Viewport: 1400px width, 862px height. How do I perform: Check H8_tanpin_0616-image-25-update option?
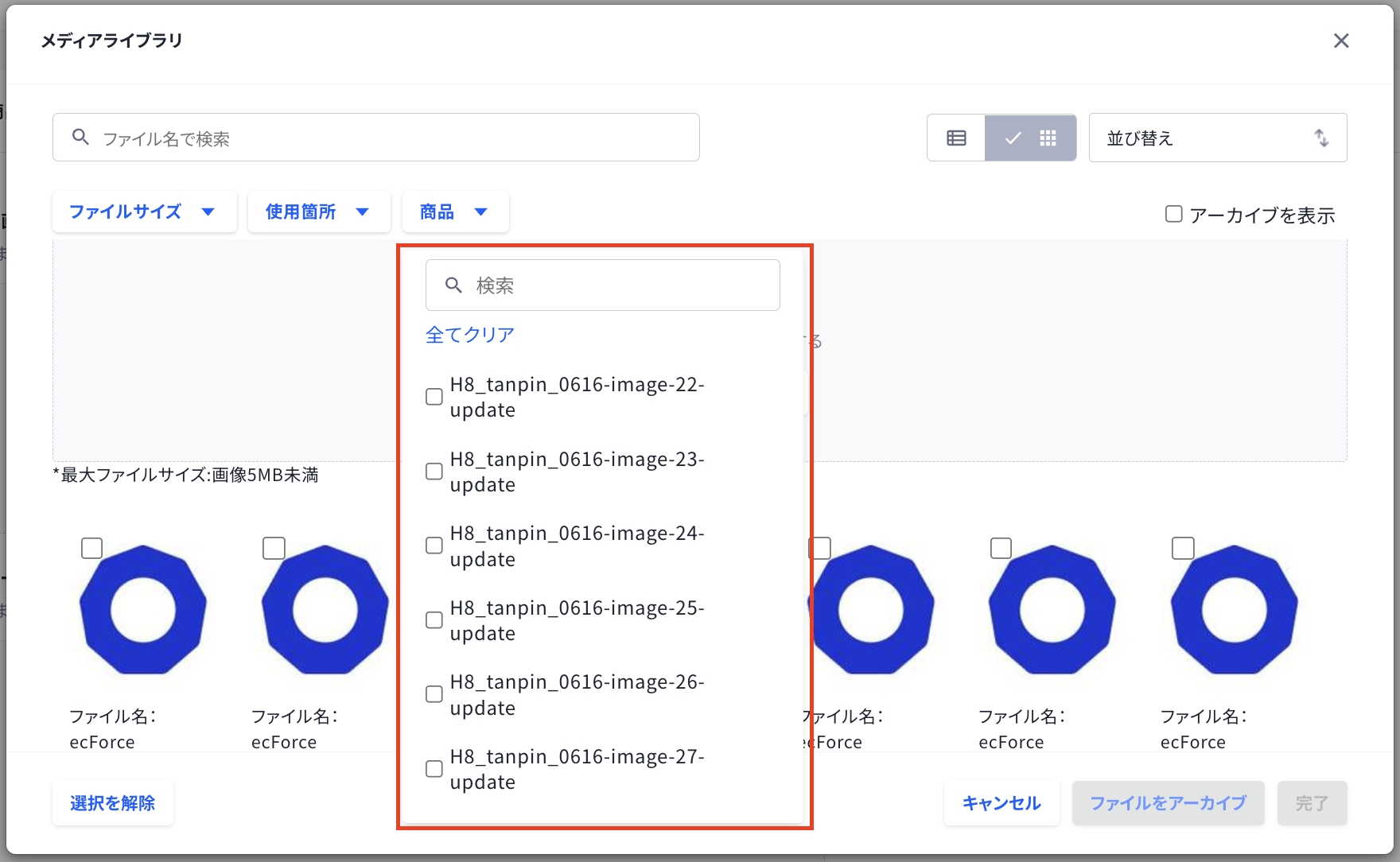click(x=434, y=620)
